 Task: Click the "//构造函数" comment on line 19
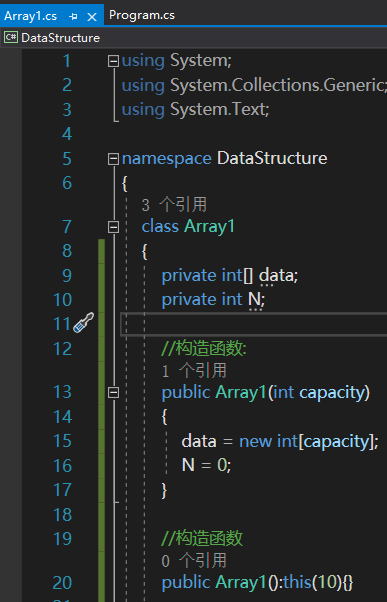pos(202,539)
